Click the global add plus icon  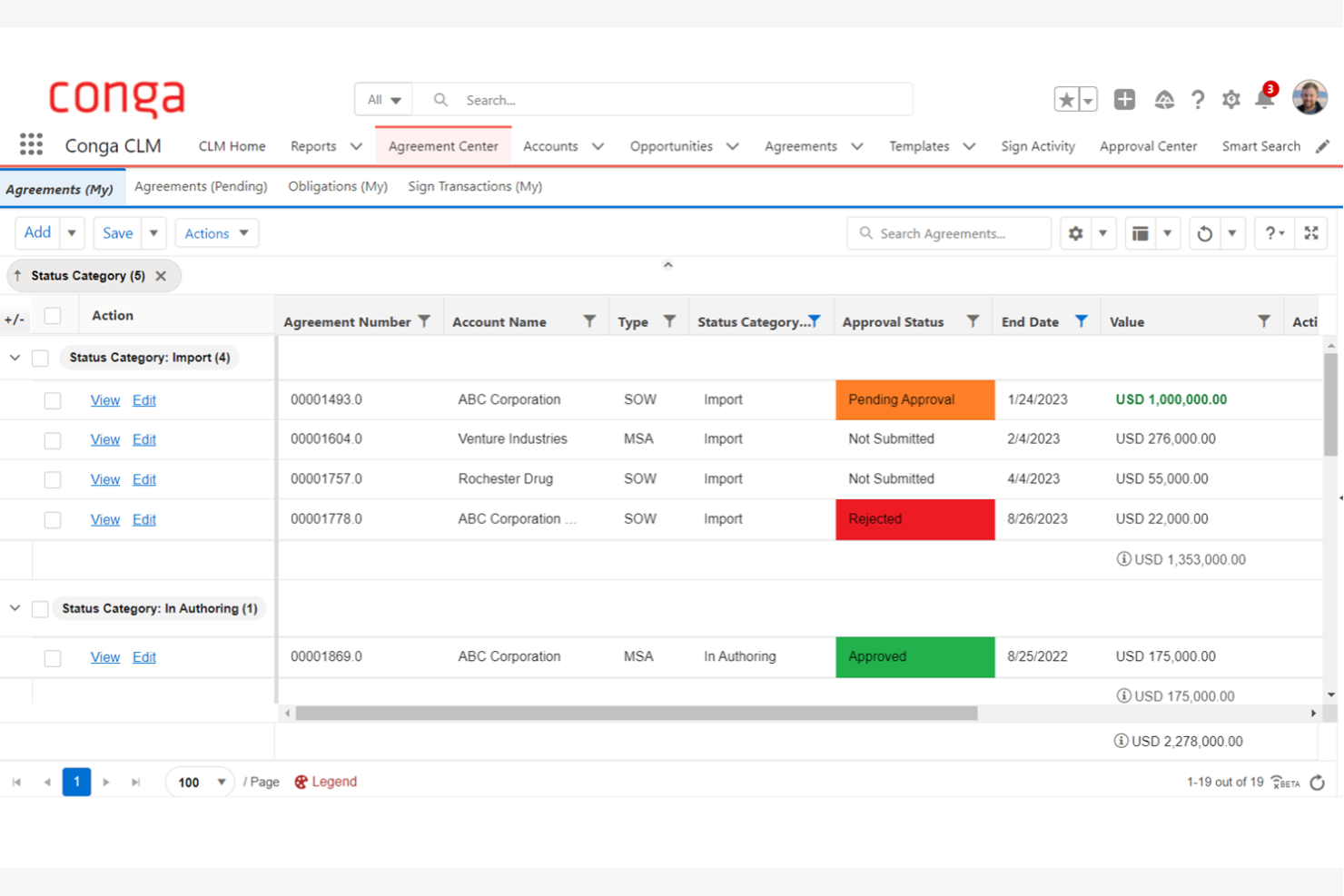pyautogui.click(x=1124, y=100)
